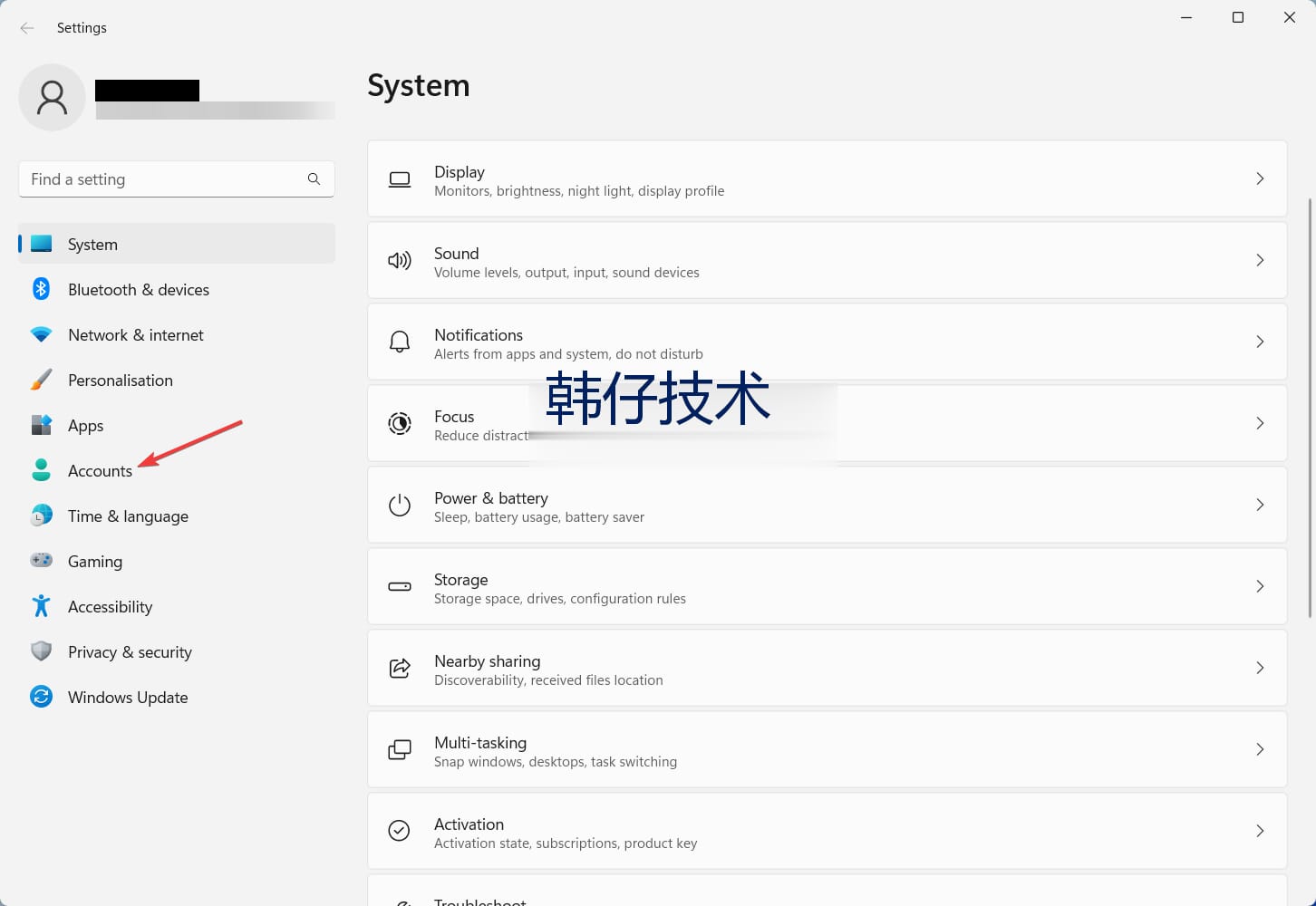This screenshot has height=906, width=1316.
Task: Open the Apps section
Action: pos(177,425)
